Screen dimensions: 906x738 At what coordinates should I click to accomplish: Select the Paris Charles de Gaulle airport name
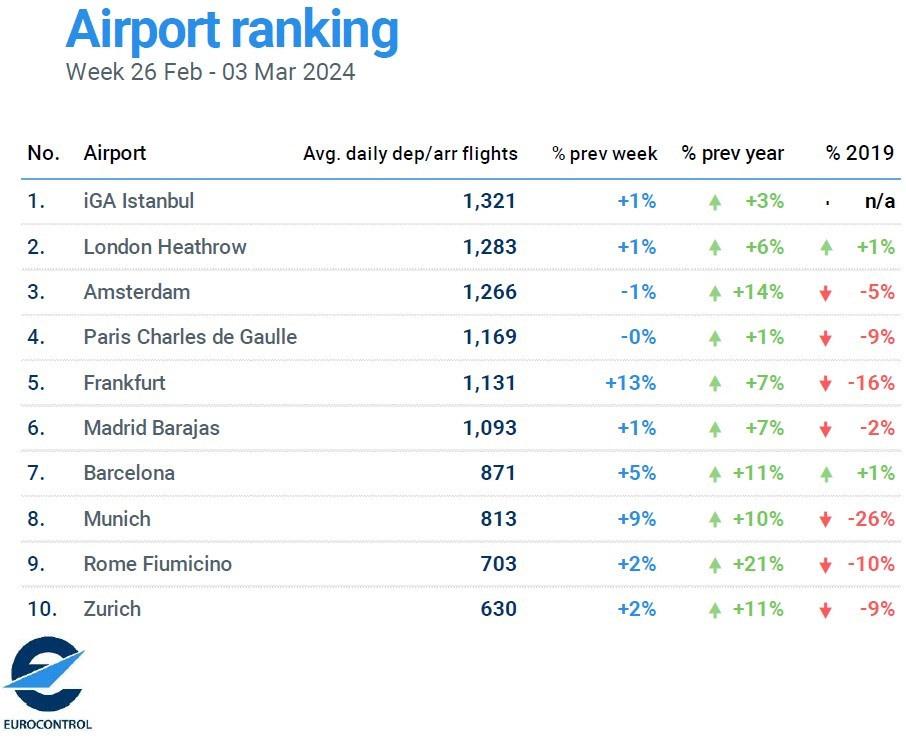point(190,337)
